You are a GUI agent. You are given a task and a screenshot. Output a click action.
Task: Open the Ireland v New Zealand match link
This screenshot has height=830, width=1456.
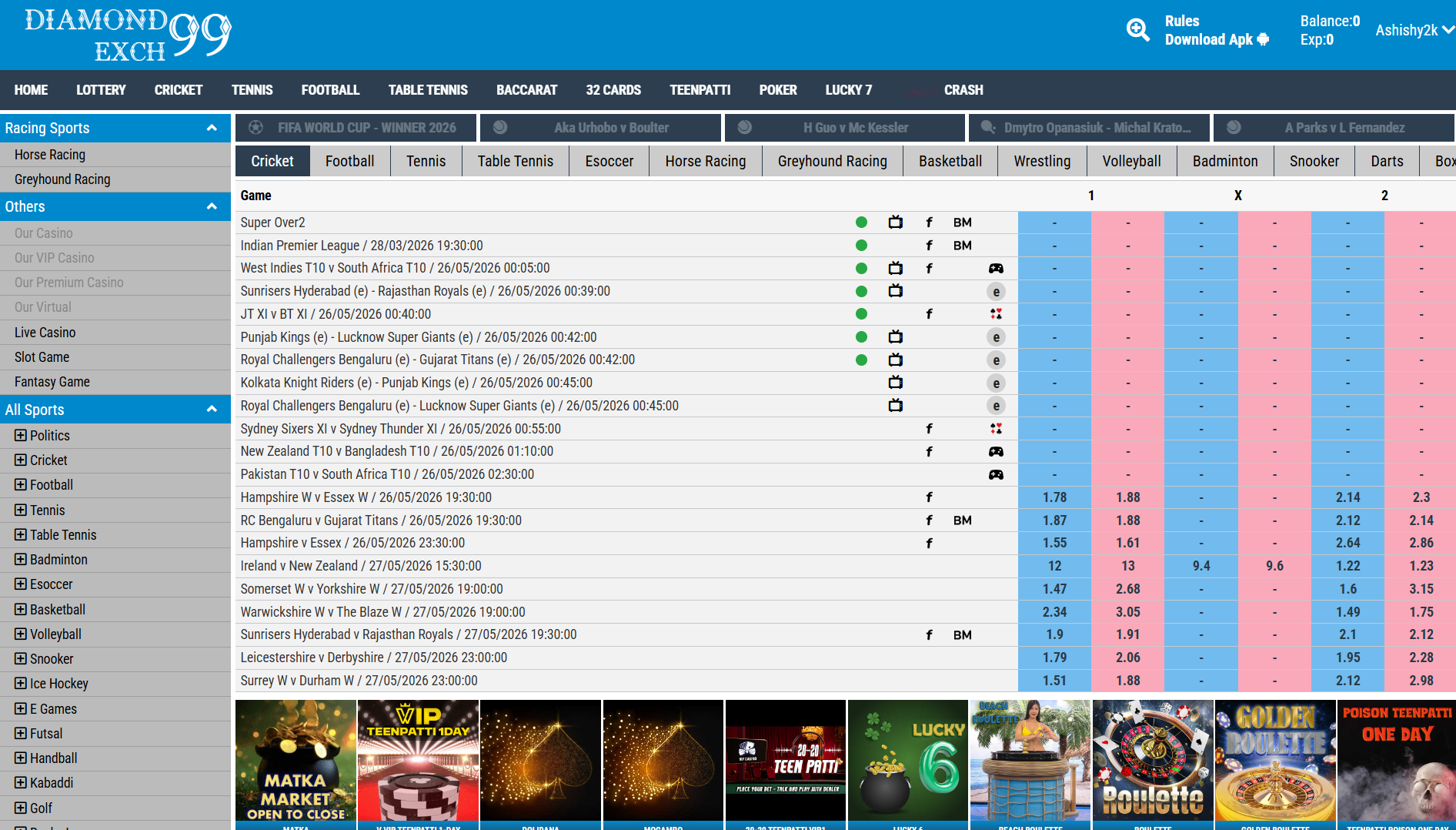click(361, 566)
